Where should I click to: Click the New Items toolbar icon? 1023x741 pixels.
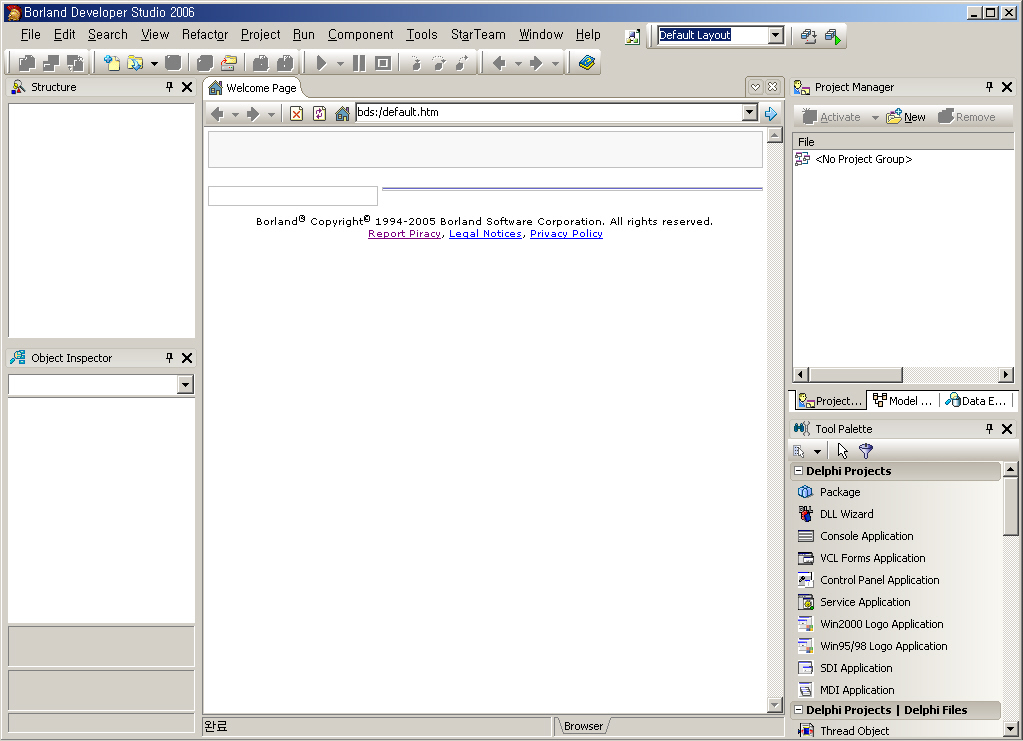[x=112, y=63]
